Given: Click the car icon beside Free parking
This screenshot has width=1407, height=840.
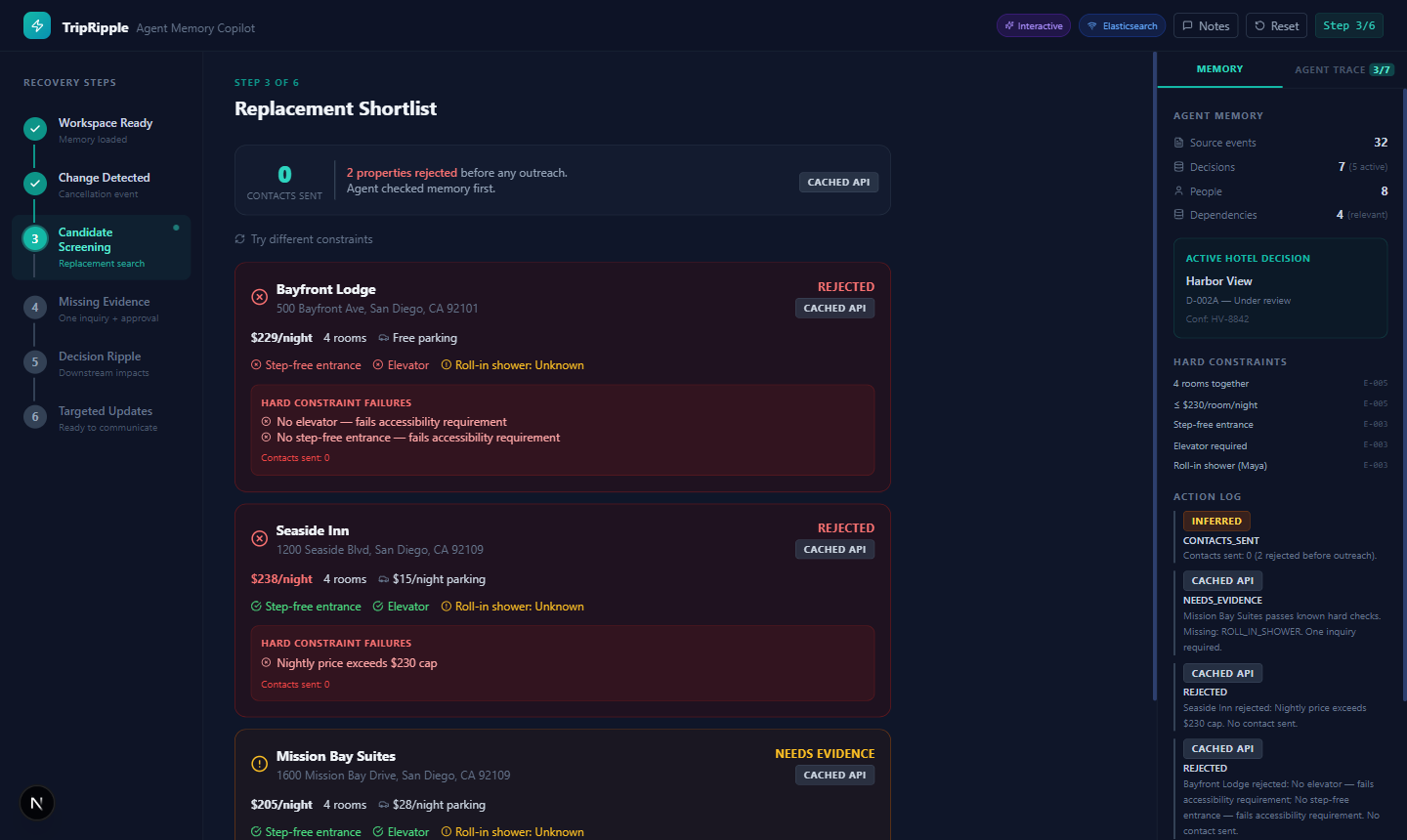Looking at the screenshot, I should (384, 338).
